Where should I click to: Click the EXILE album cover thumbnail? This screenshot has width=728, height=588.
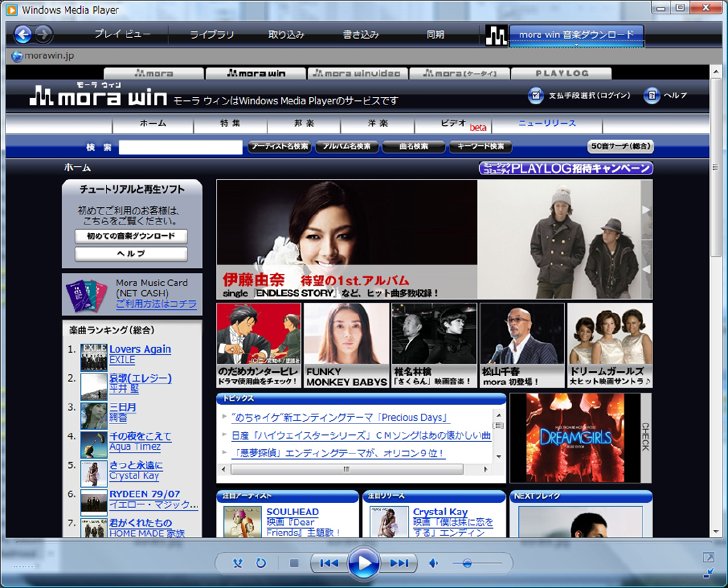tap(94, 357)
